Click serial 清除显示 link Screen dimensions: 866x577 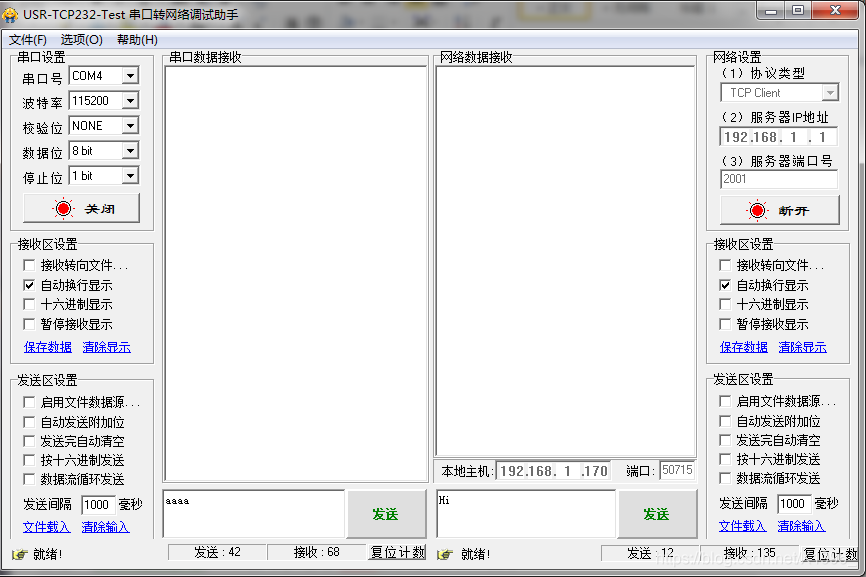click(x=107, y=347)
